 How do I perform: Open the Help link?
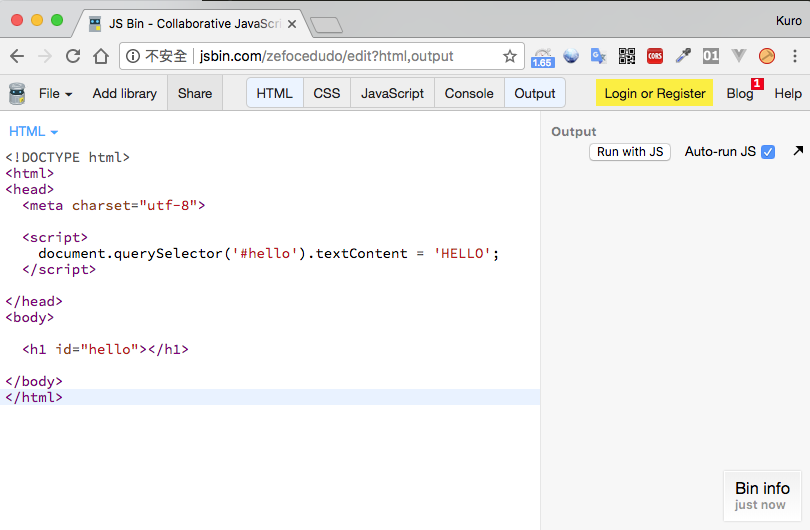(788, 93)
